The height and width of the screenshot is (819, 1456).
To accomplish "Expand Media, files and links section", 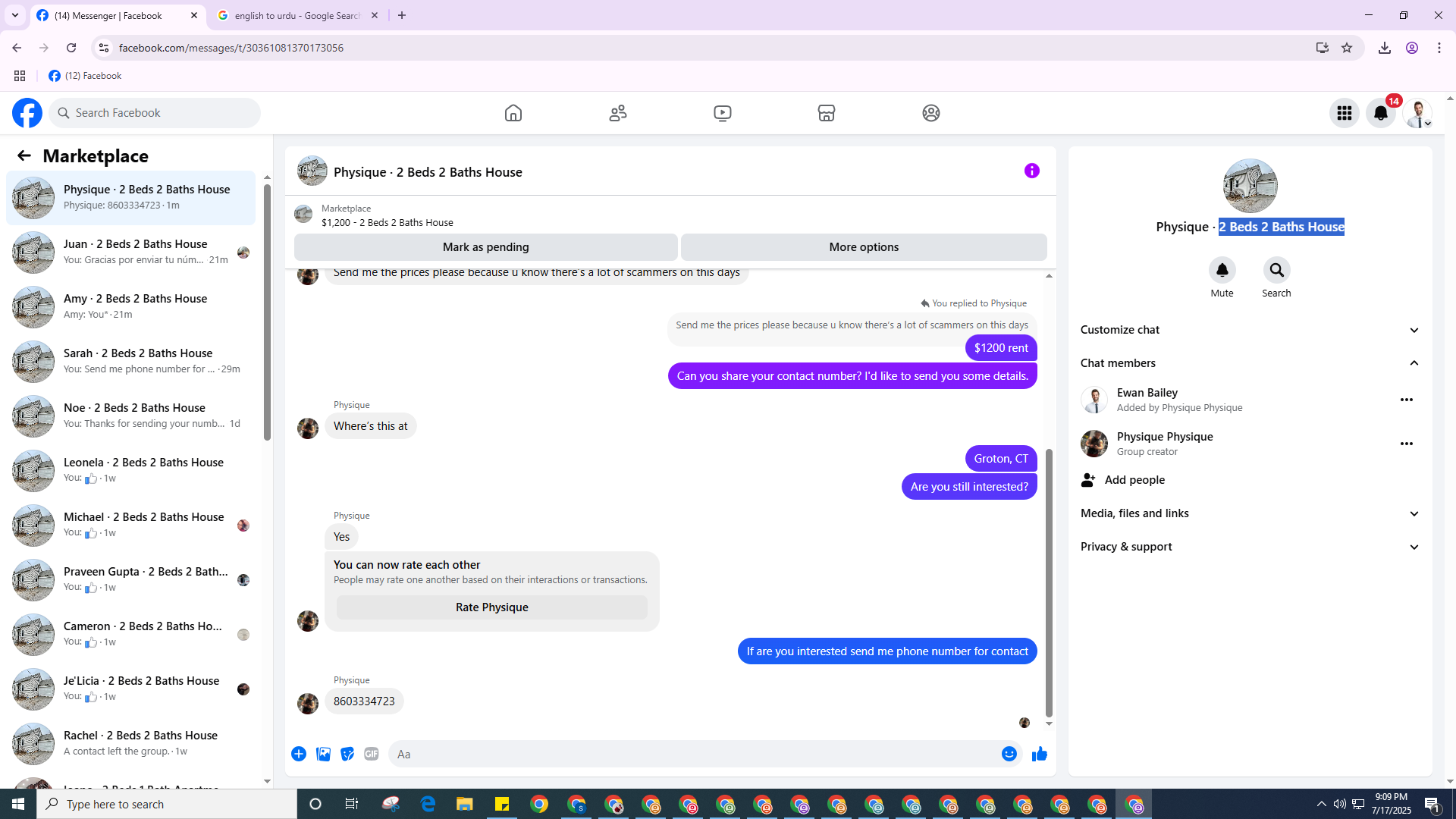I will click(x=1250, y=513).
